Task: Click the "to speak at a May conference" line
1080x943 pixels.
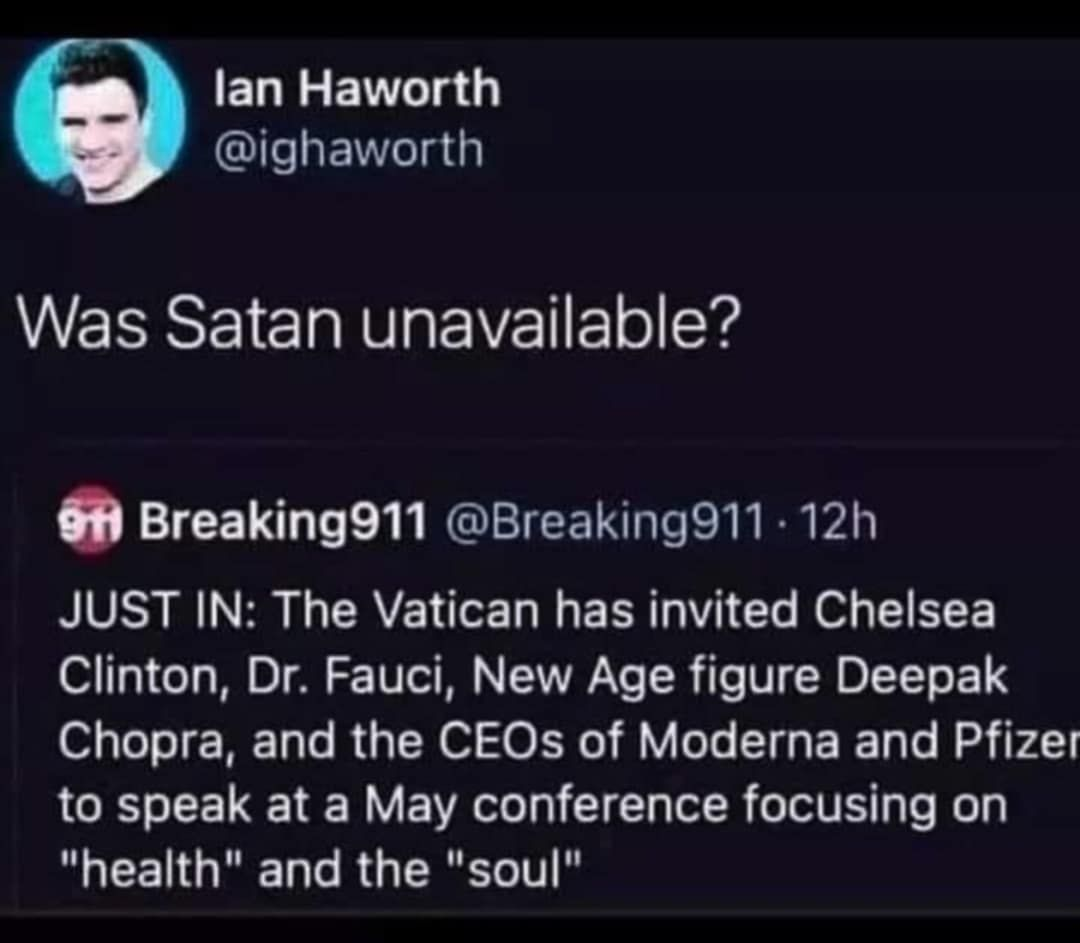Action: click(x=532, y=806)
